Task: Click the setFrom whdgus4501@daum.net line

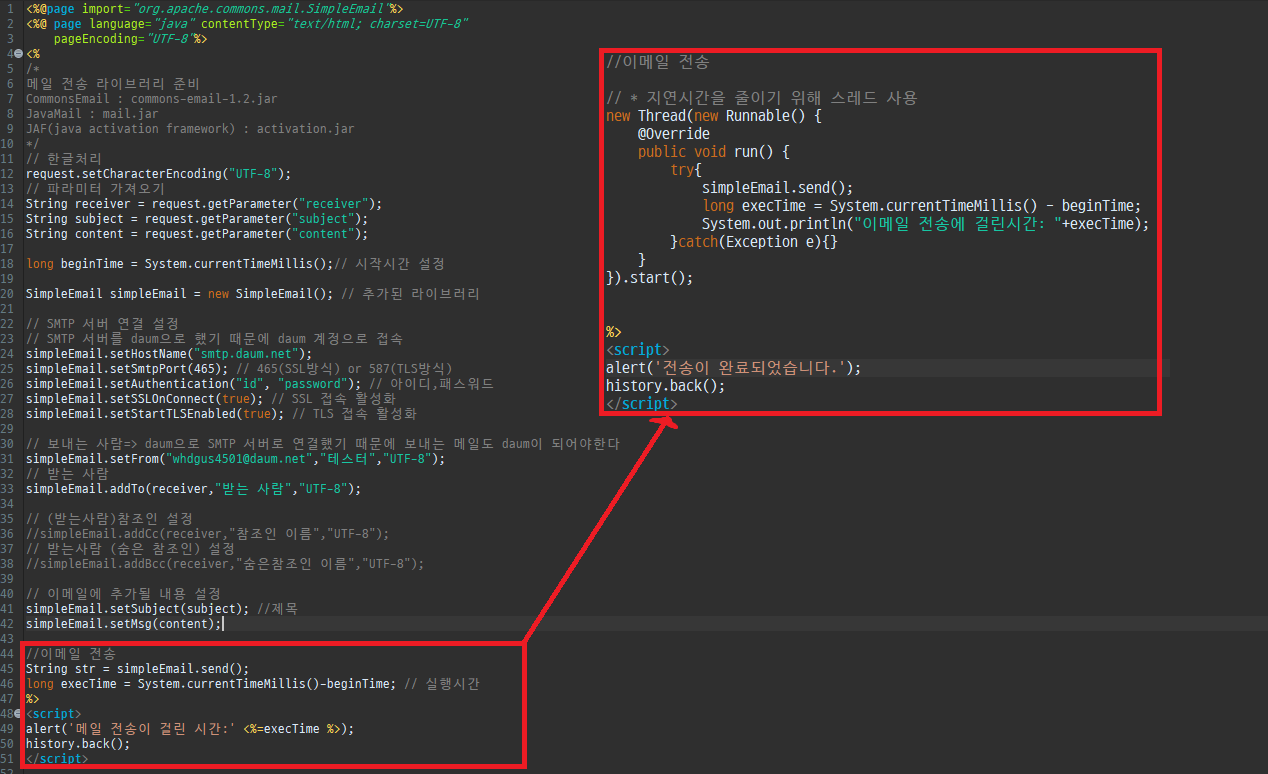Action: pos(235,459)
